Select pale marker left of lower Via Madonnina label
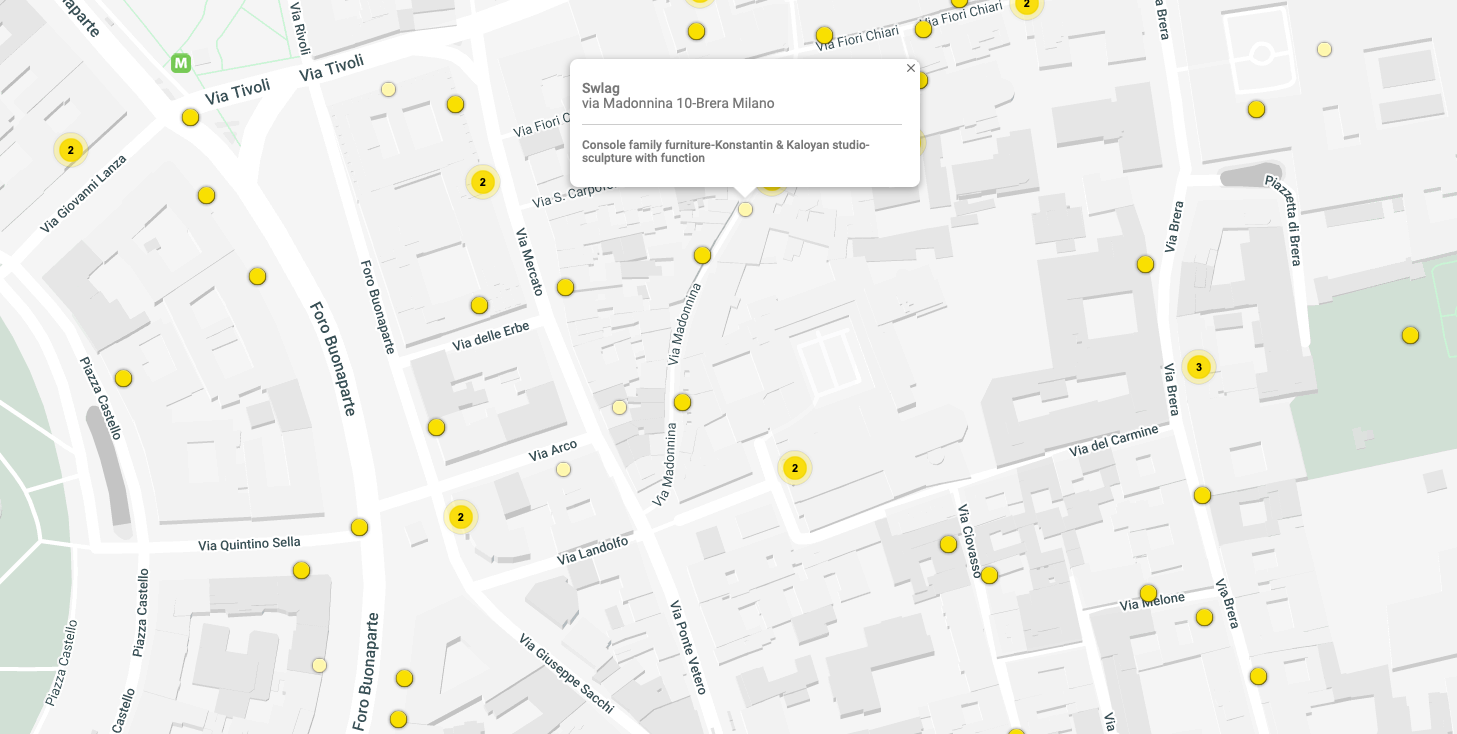The image size is (1457, 734). pyautogui.click(x=619, y=407)
